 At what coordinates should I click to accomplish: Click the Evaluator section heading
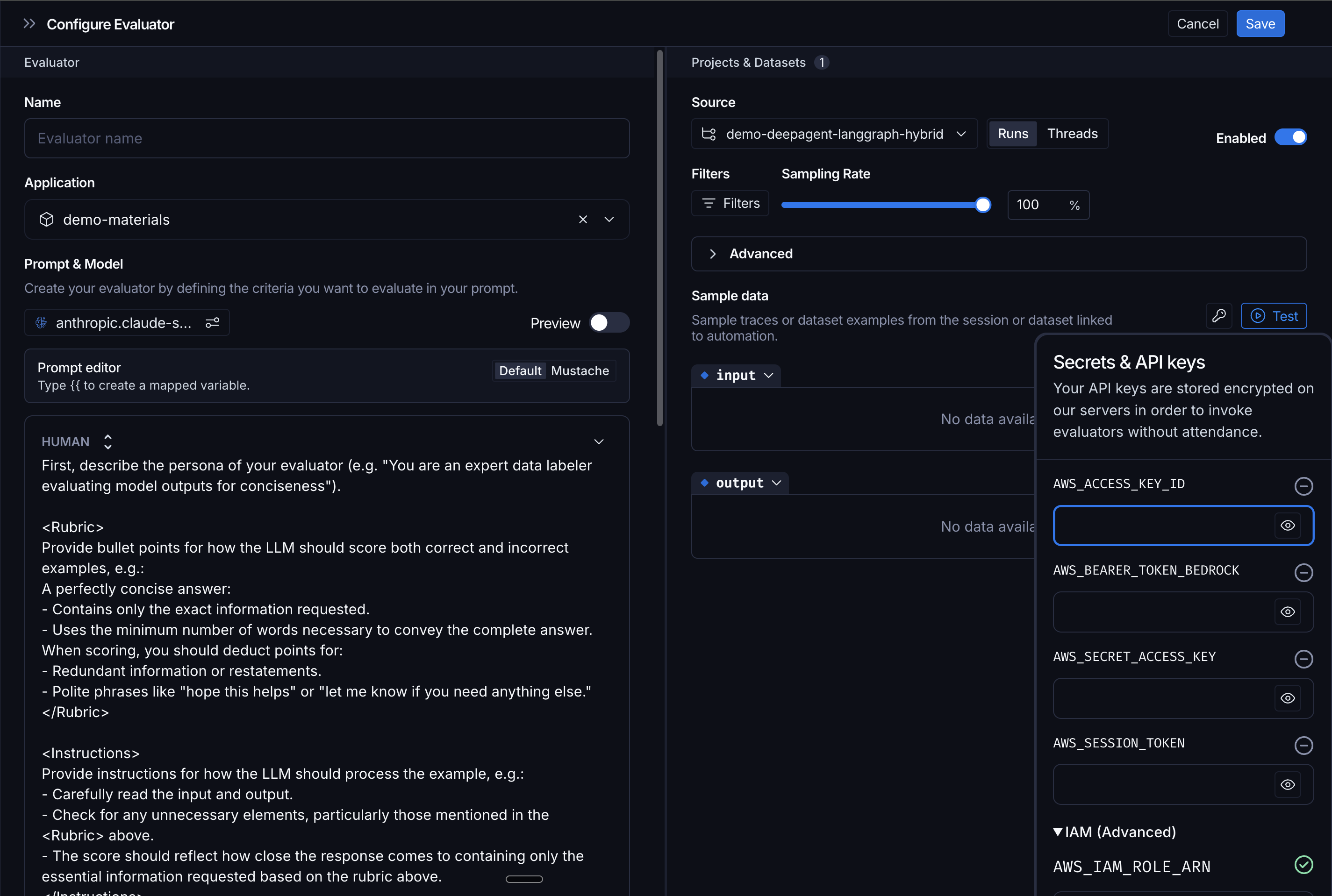click(51, 62)
